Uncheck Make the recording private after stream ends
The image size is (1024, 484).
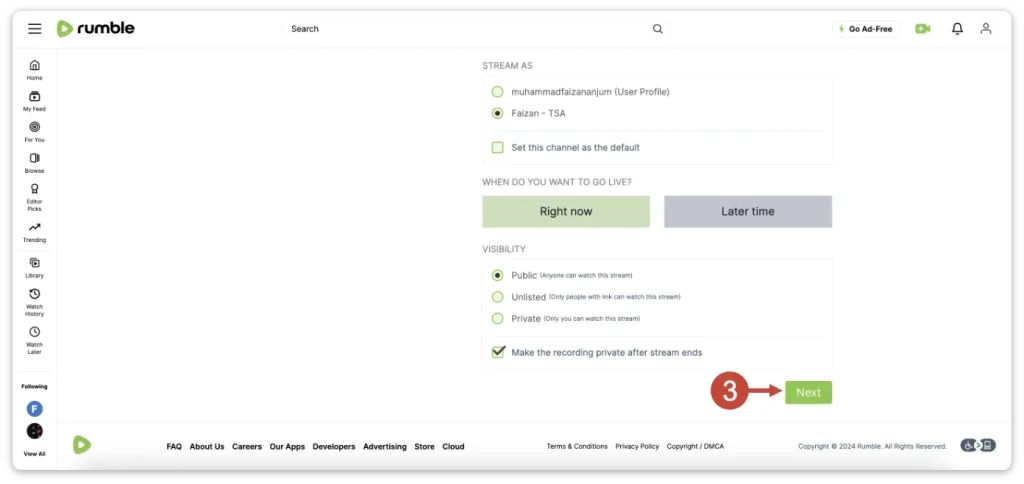pyautogui.click(x=498, y=352)
